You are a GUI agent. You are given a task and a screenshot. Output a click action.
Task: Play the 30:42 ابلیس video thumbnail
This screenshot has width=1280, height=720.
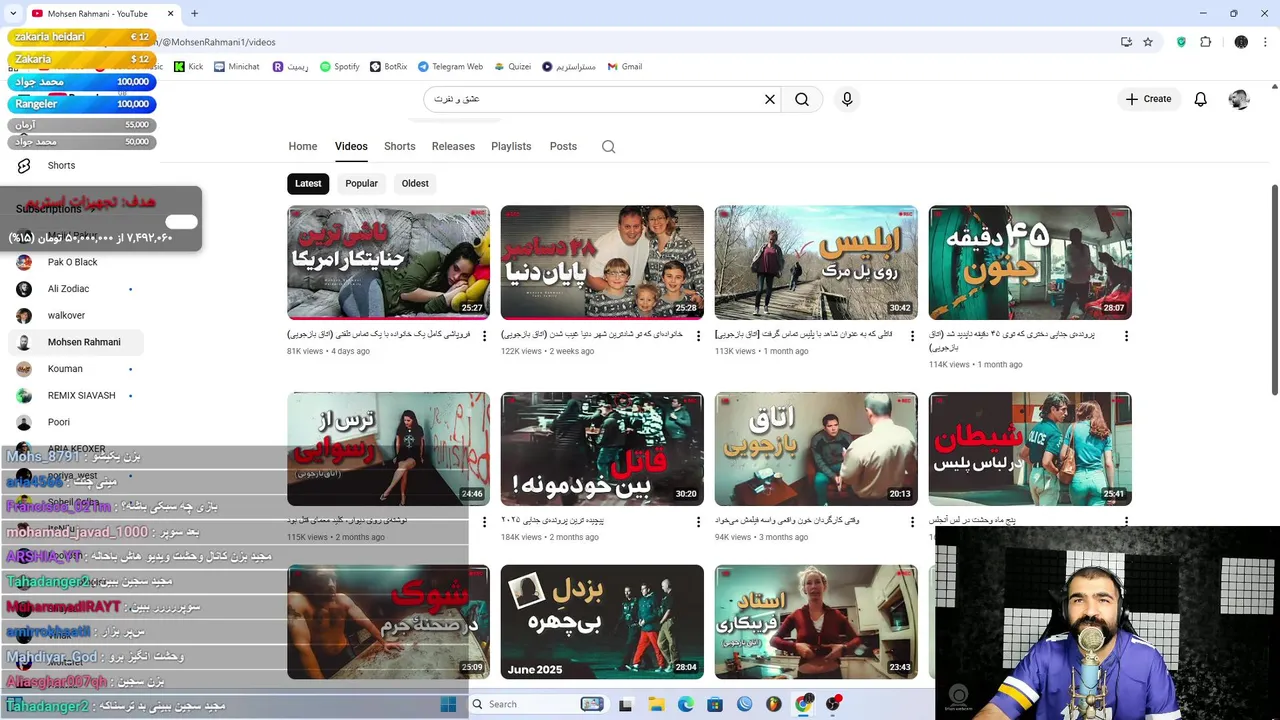[x=816, y=262]
